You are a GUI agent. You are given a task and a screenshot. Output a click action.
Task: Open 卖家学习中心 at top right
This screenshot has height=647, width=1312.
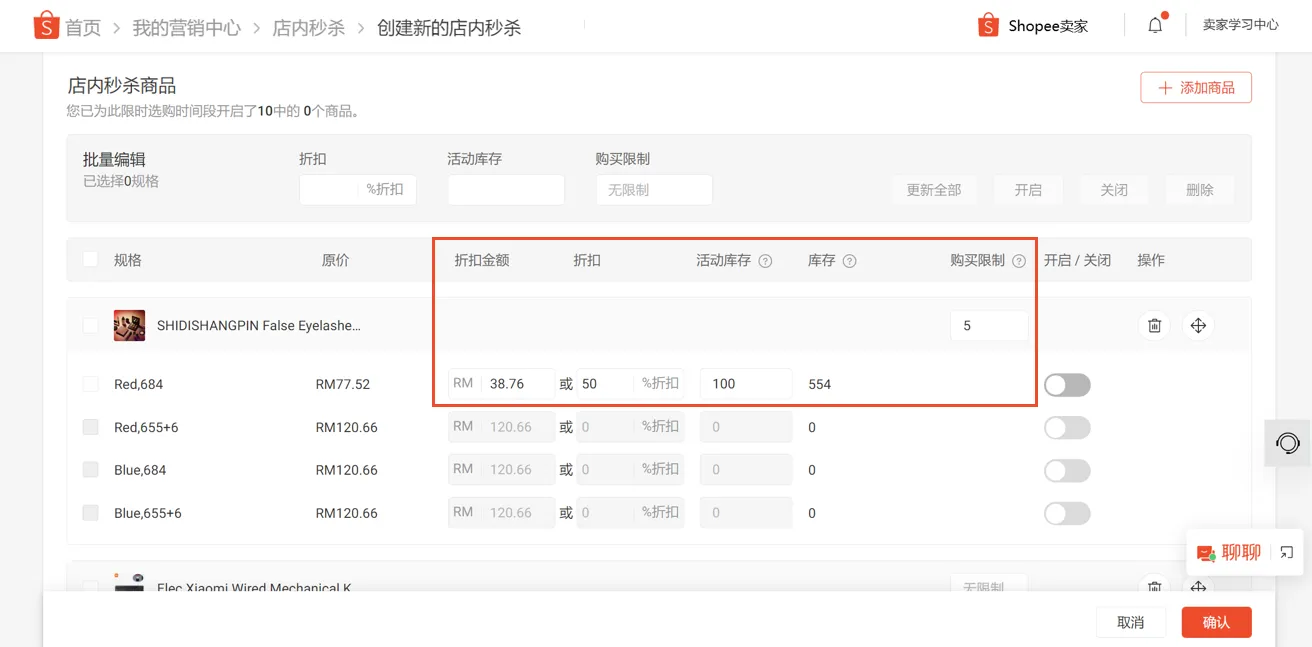[x=1240, y=24]
